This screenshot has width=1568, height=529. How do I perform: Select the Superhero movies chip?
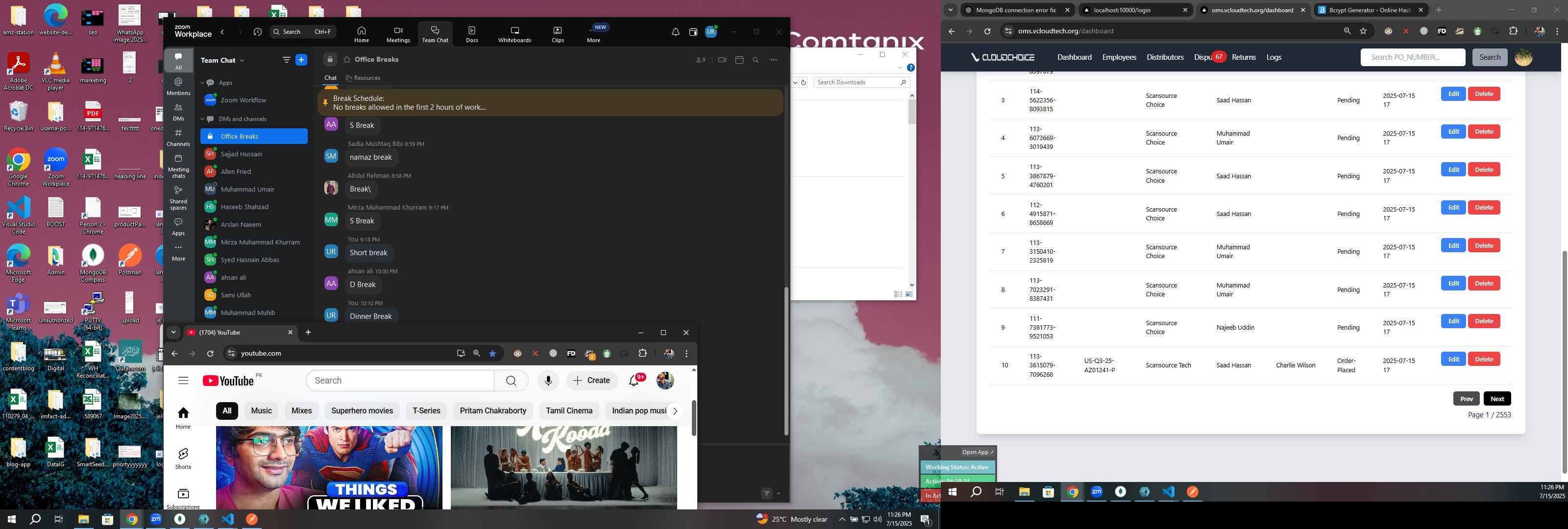click(362, 411)
